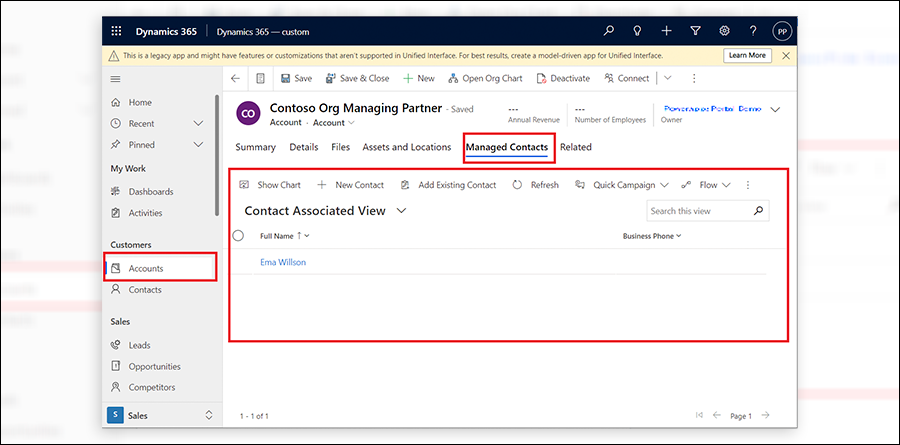Open the Ema Willson contact link

(x=283, y=262)
